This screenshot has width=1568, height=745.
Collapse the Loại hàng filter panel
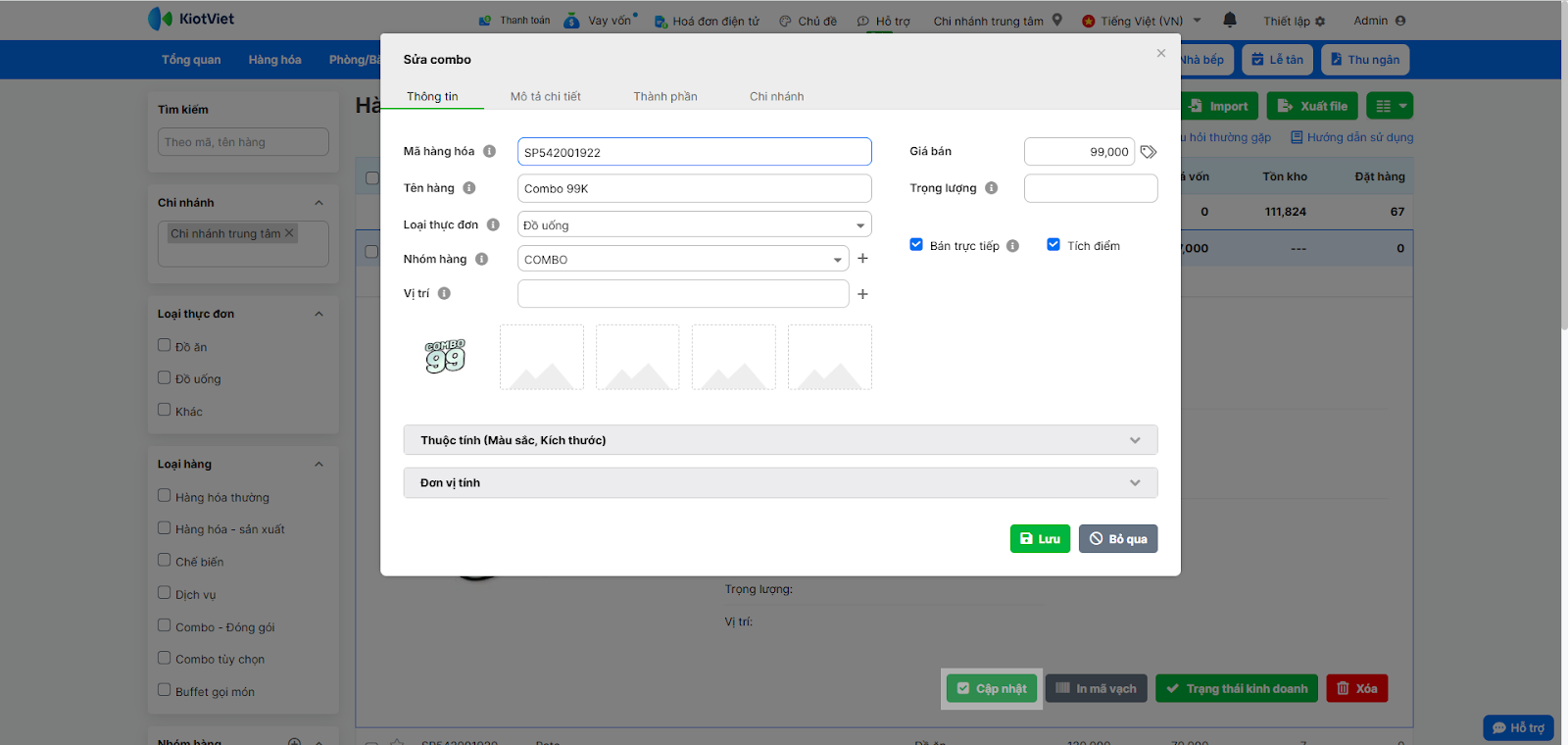coord(318,465)
